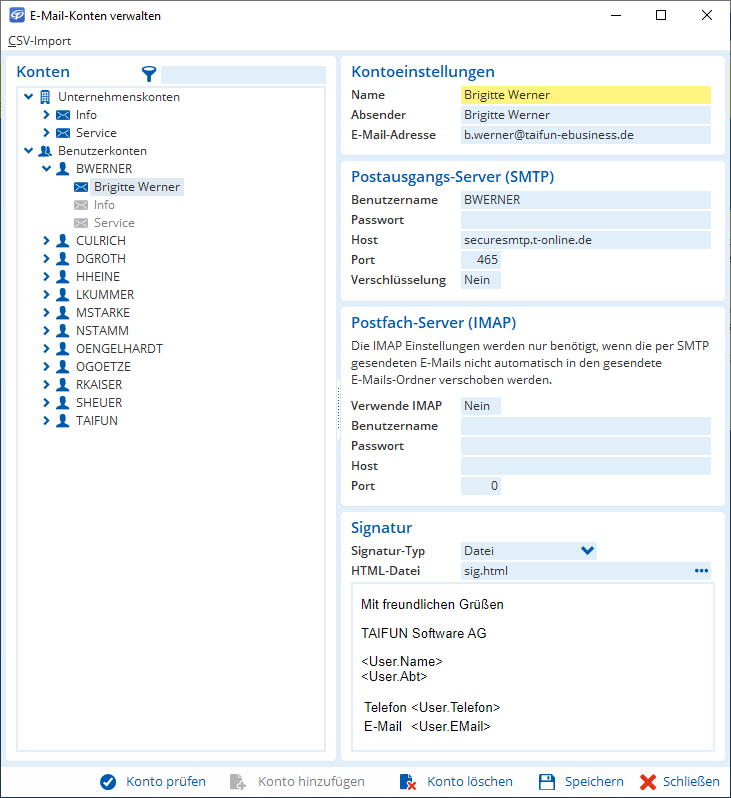Screen dimensions: 731x798
Task: Browse for HTML file via ellipsis button
Action: (x=701, y=571)
